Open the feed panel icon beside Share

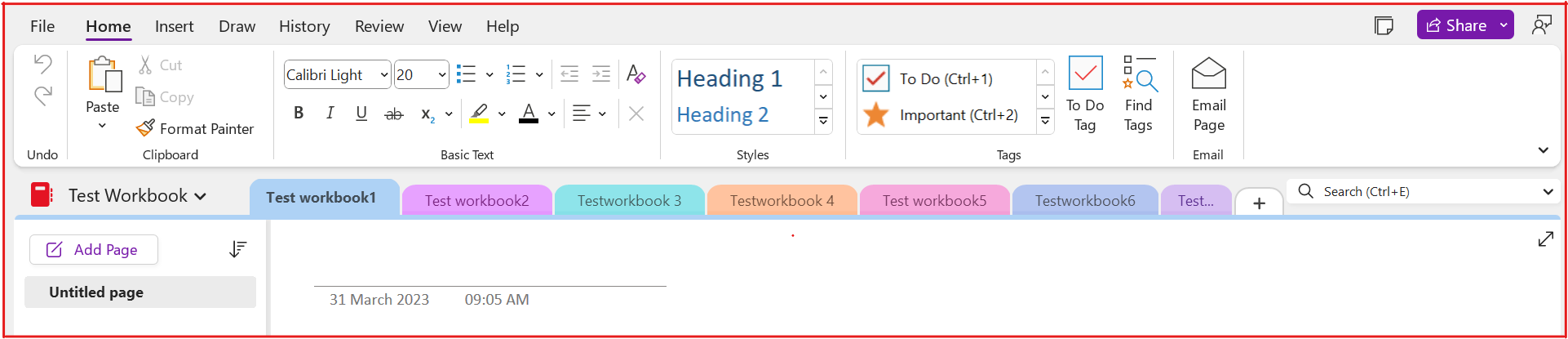pos(1384,25)
